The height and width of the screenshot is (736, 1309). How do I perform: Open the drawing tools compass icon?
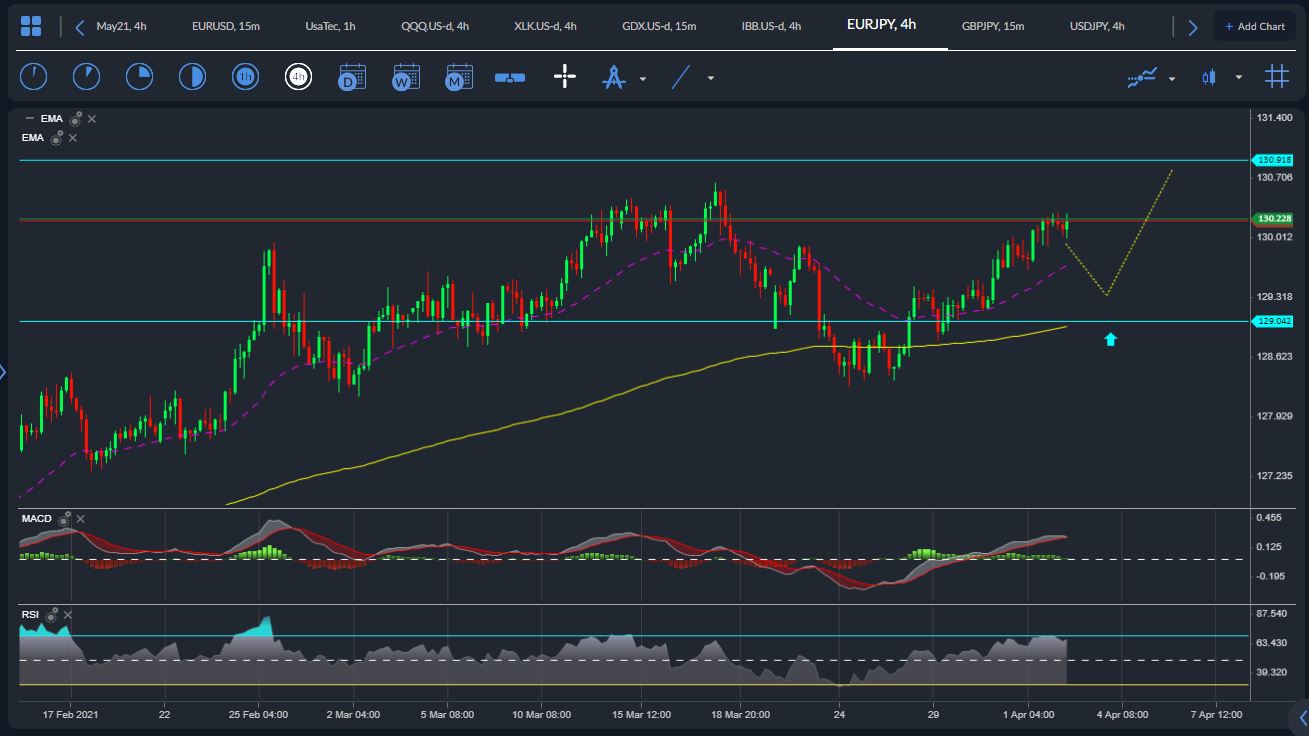tap(611, 76)
